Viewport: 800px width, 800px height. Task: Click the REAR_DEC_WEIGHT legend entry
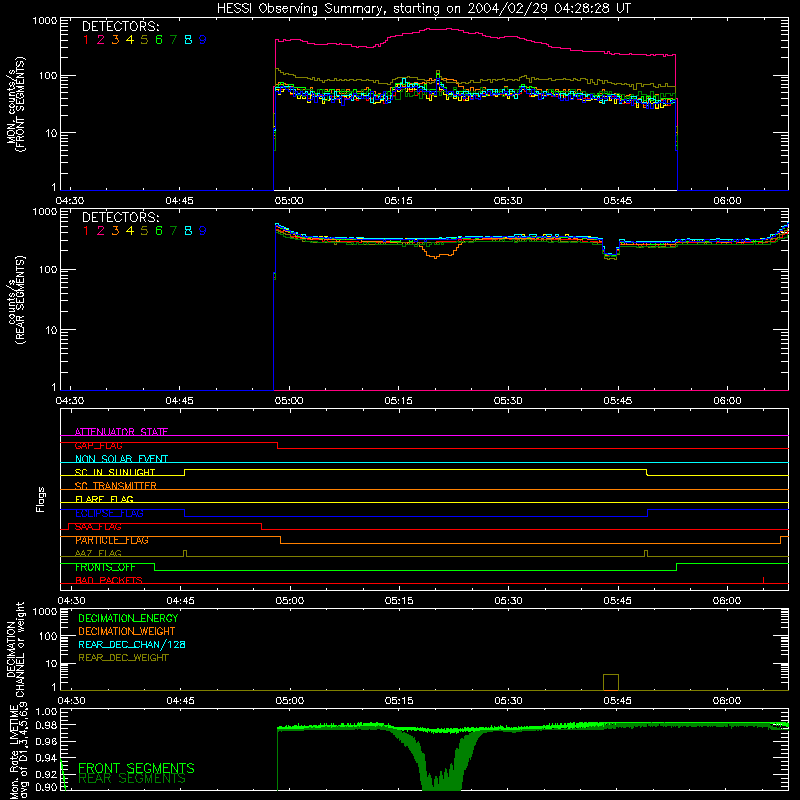point(123,658)
